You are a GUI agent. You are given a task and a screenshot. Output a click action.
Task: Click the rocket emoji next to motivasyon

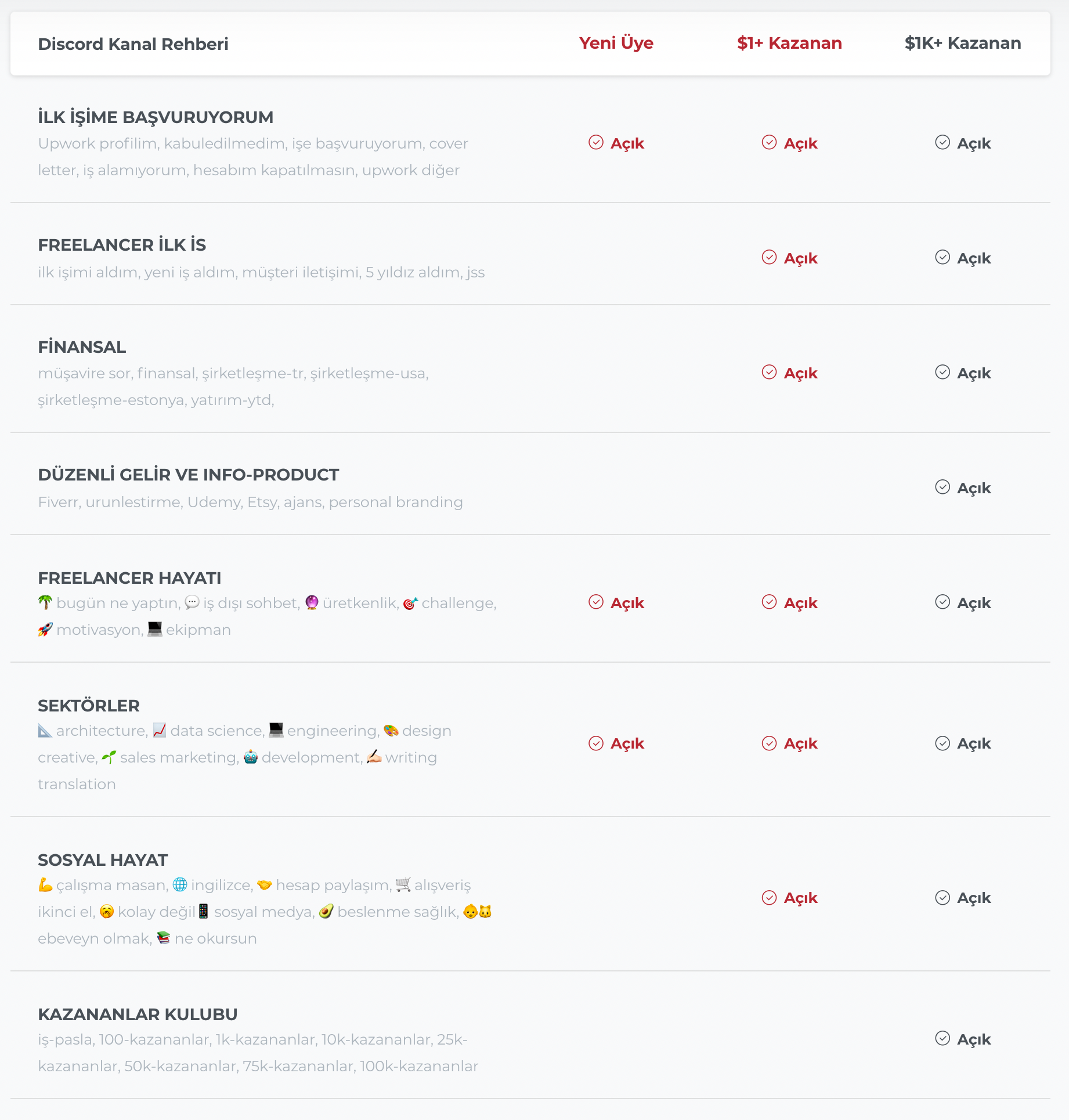click(45, 629)
